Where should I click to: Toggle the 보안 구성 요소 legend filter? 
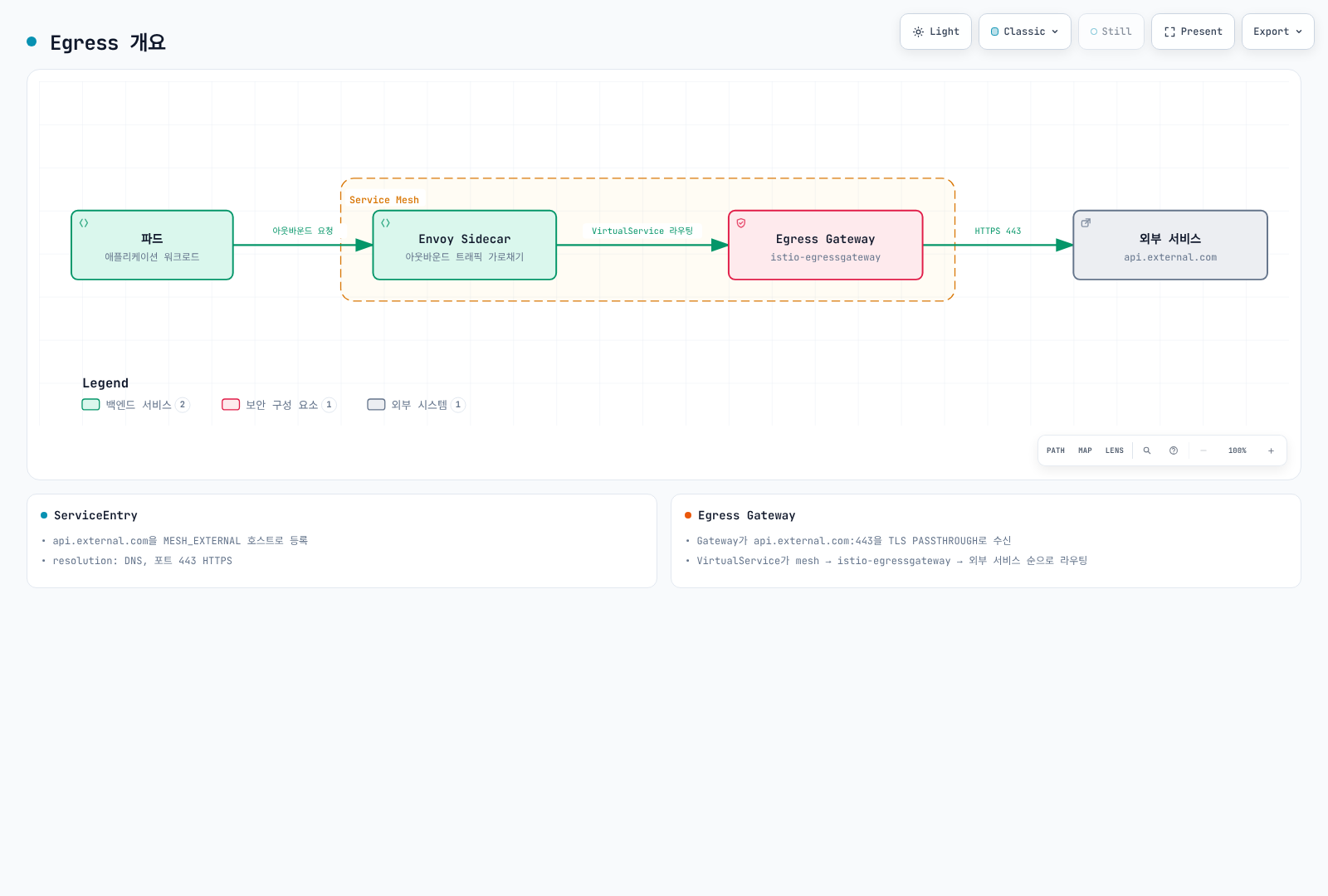click(279, 405)
